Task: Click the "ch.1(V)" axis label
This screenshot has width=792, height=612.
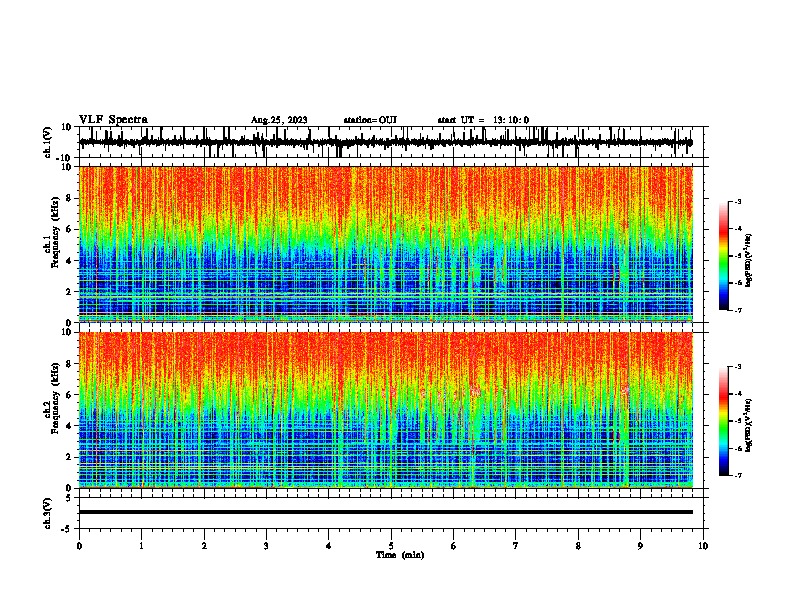Action: (48, 142)
